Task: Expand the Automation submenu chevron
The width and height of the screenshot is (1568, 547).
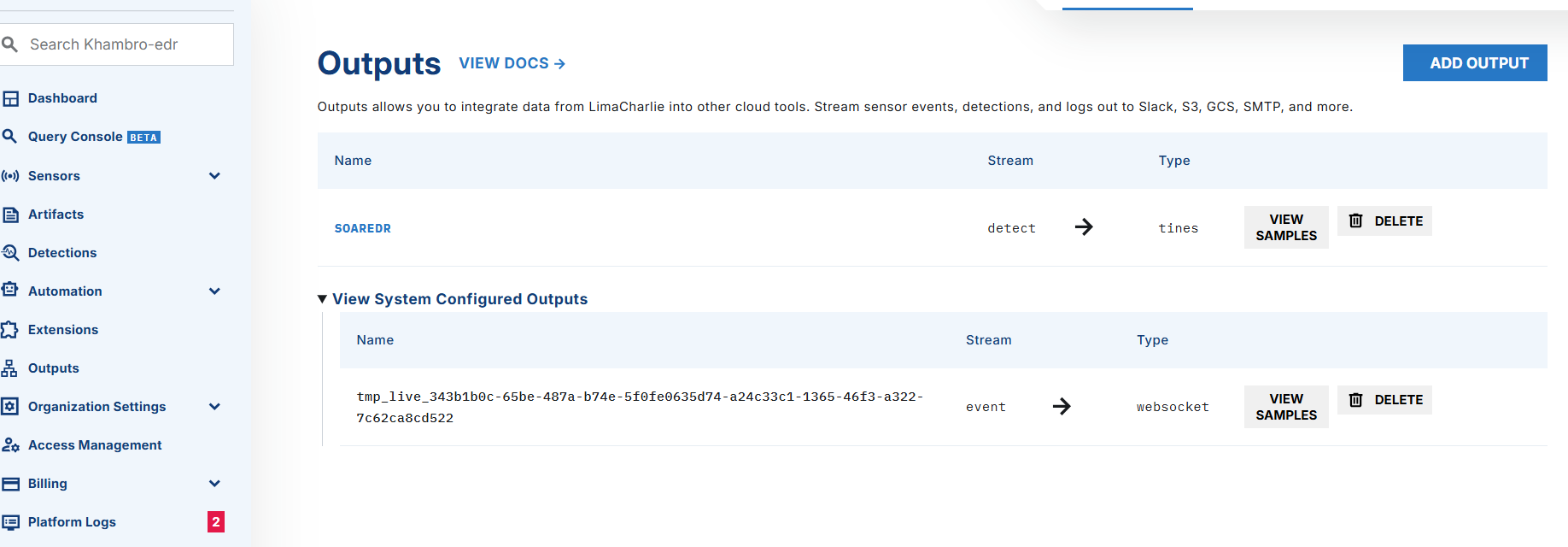Action: 214,291
